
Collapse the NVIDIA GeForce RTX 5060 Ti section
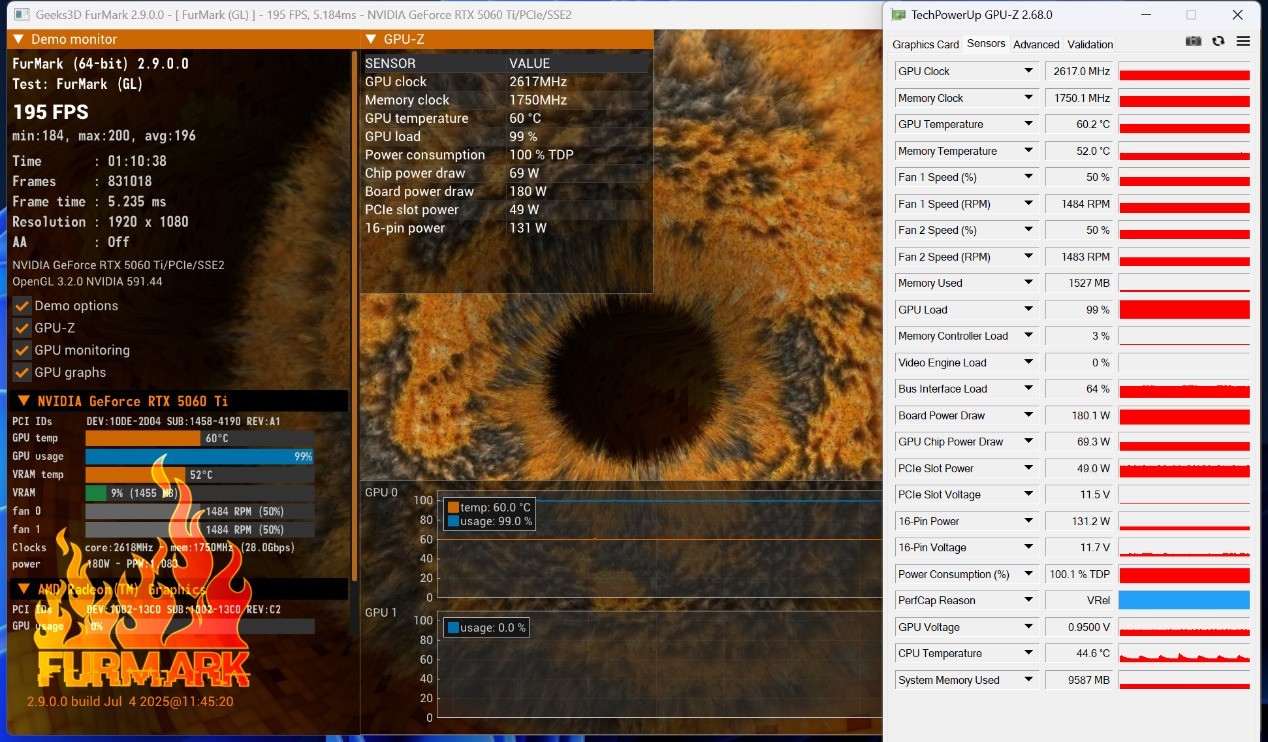24,401
